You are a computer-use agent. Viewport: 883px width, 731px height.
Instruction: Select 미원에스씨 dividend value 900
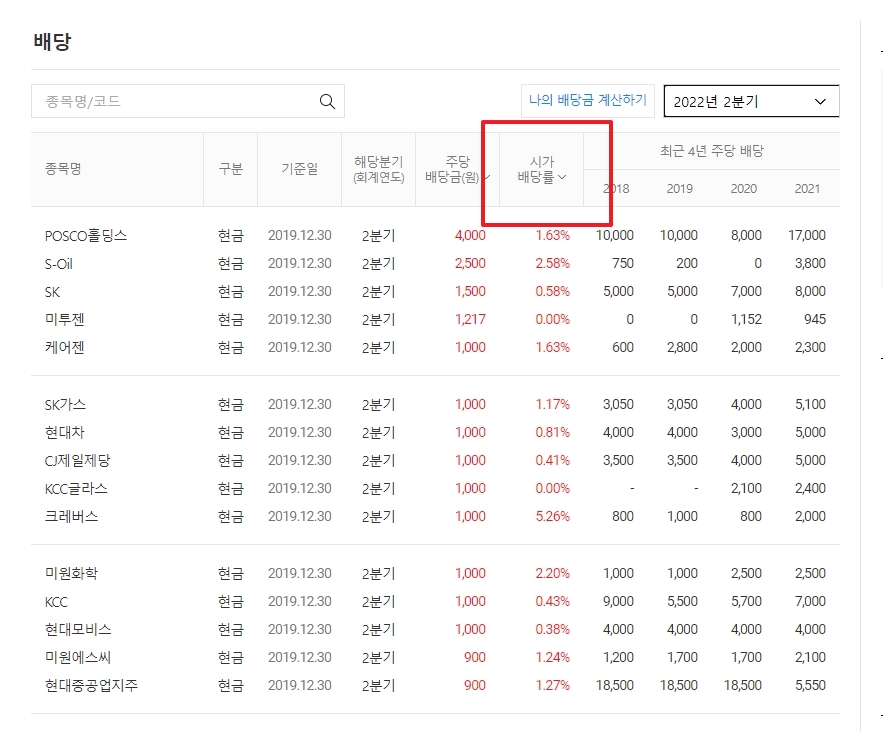point(475,657)
